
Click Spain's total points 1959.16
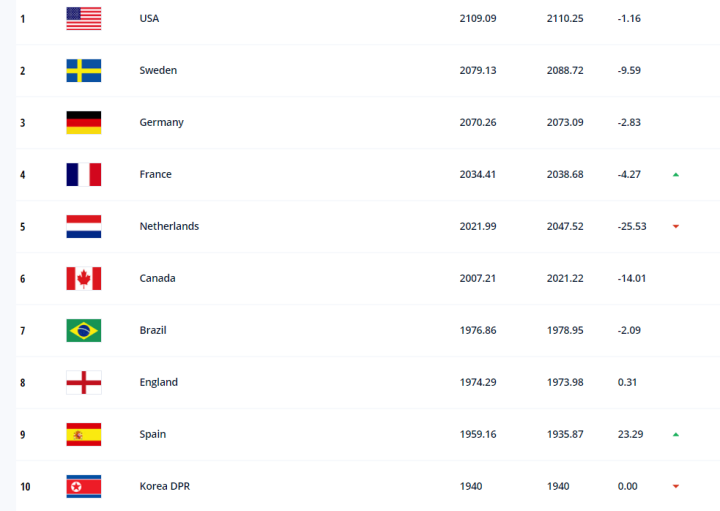[x=477, y=434]
